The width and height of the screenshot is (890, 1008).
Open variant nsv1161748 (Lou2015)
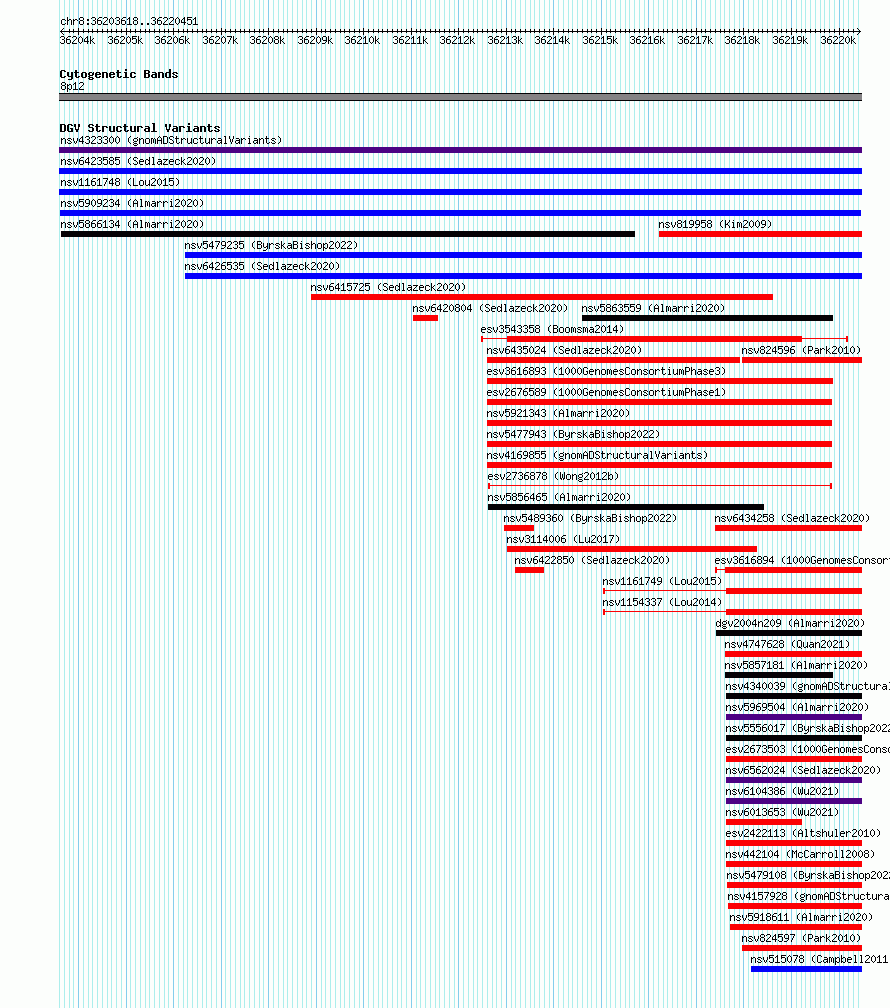point(120,183)
